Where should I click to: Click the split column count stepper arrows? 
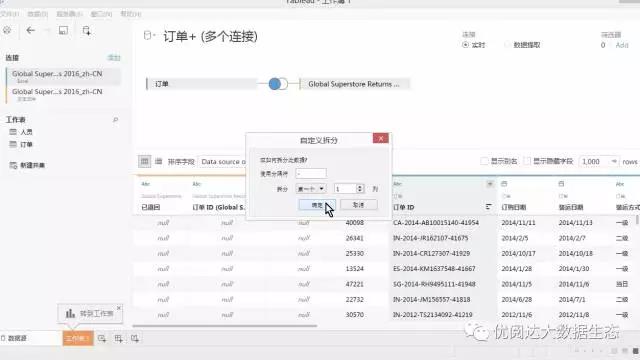tap(360, 189)
